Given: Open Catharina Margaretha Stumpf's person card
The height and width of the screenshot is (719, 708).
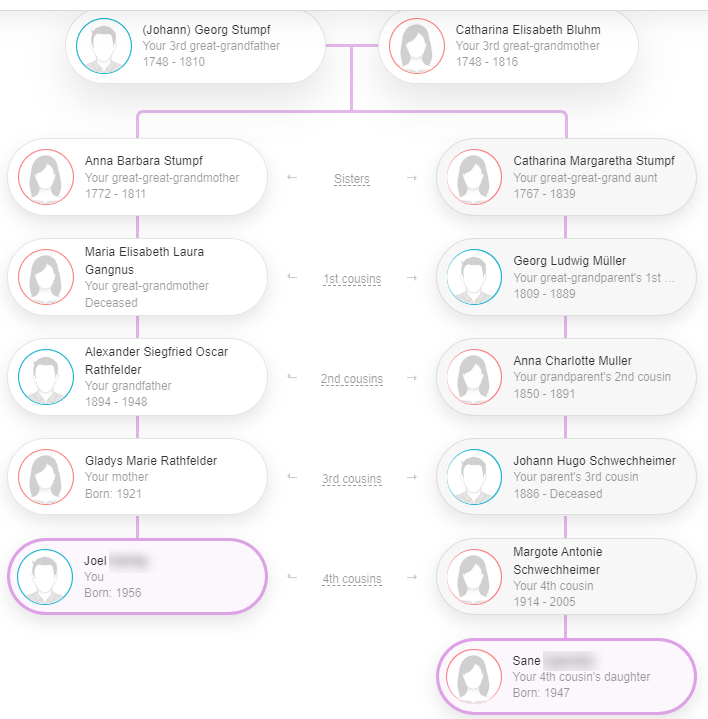Looking at the screenshot, I should point(566,177).
